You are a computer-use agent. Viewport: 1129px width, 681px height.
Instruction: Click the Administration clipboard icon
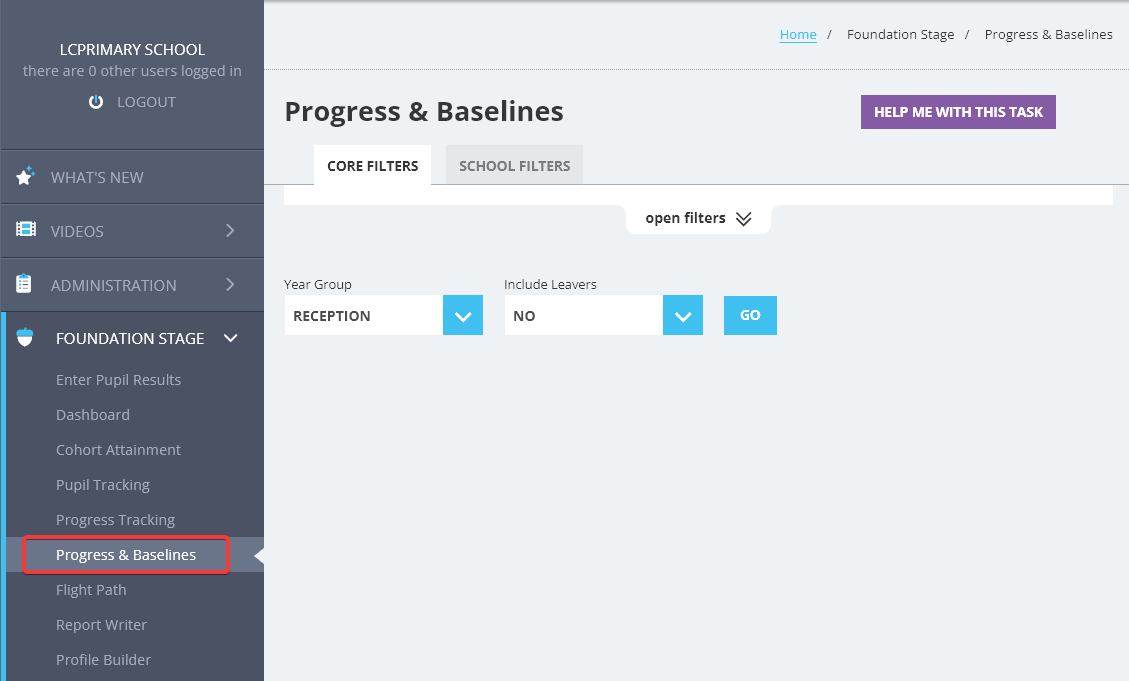pyautogui.click(x=24, y=284)
